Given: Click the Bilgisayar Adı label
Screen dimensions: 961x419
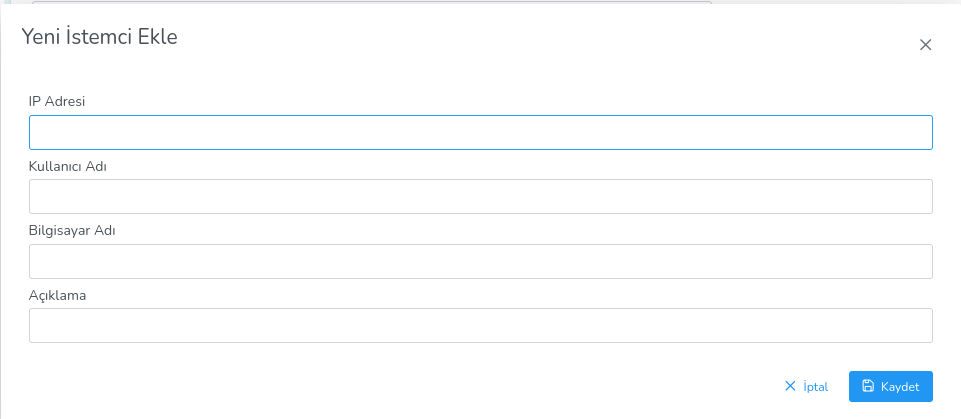Looking at the screenshot, I should pyautogui.click(x=73, y=230).
